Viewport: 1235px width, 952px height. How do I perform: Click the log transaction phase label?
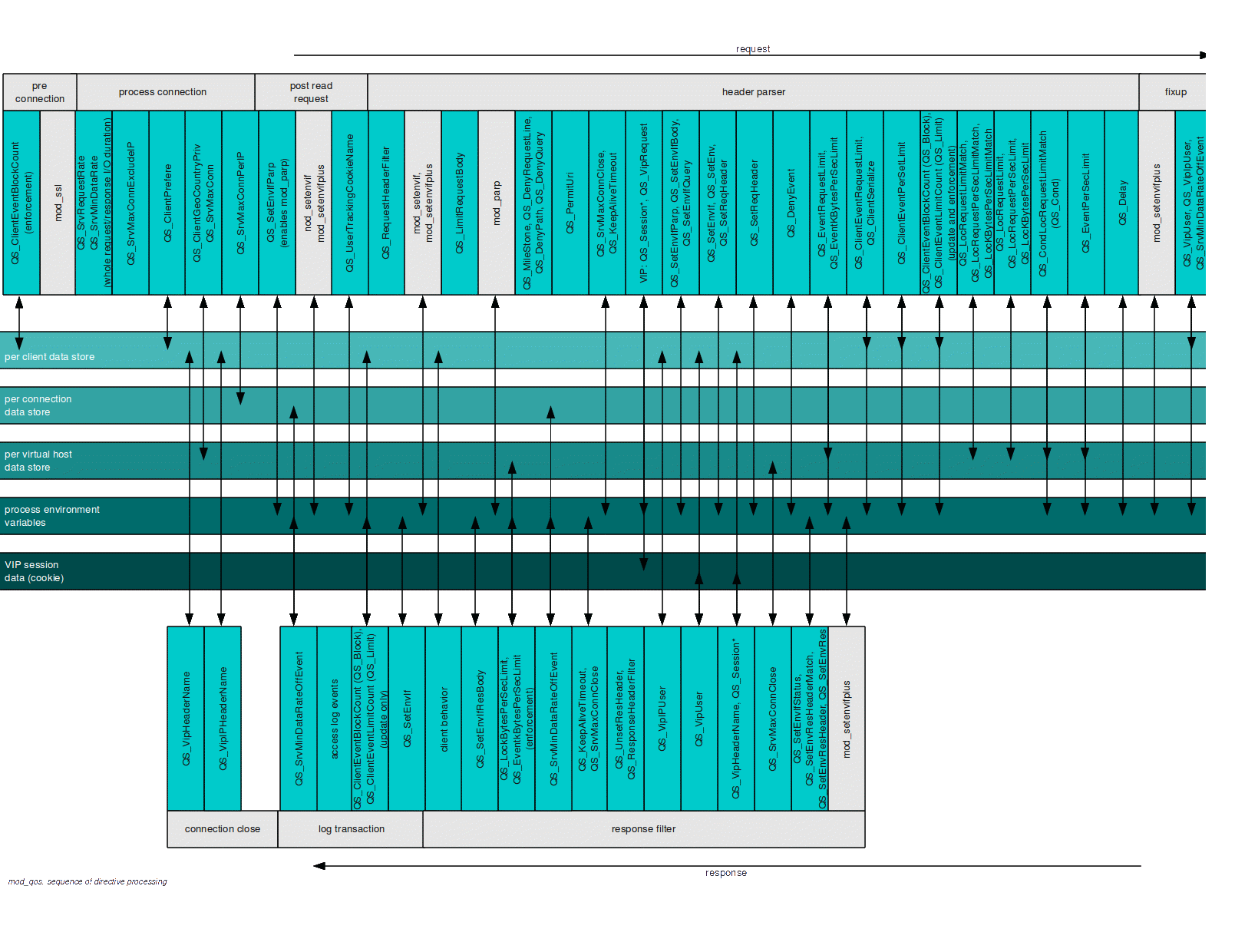[351, 829]
